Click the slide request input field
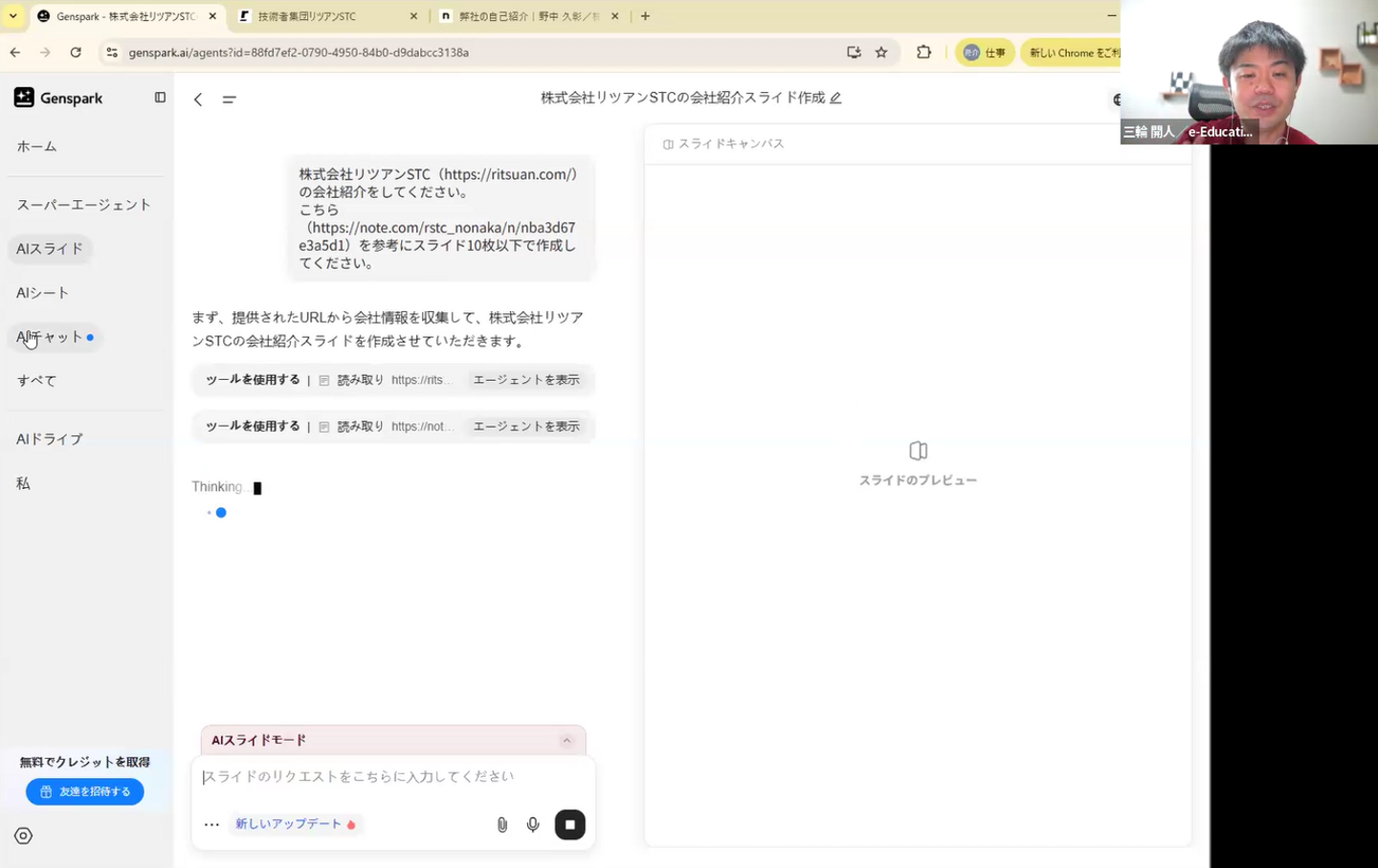 (x=392, y=776)
